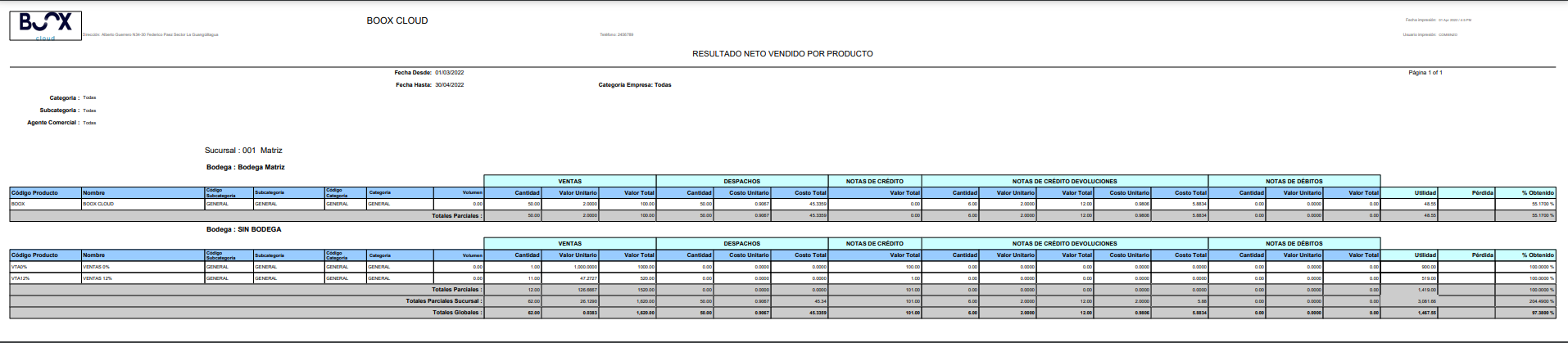Click 'RESULTADO NETO VENDIDO POR PRODUCTO' heading

pyautogui.click(x=782, y=54)
